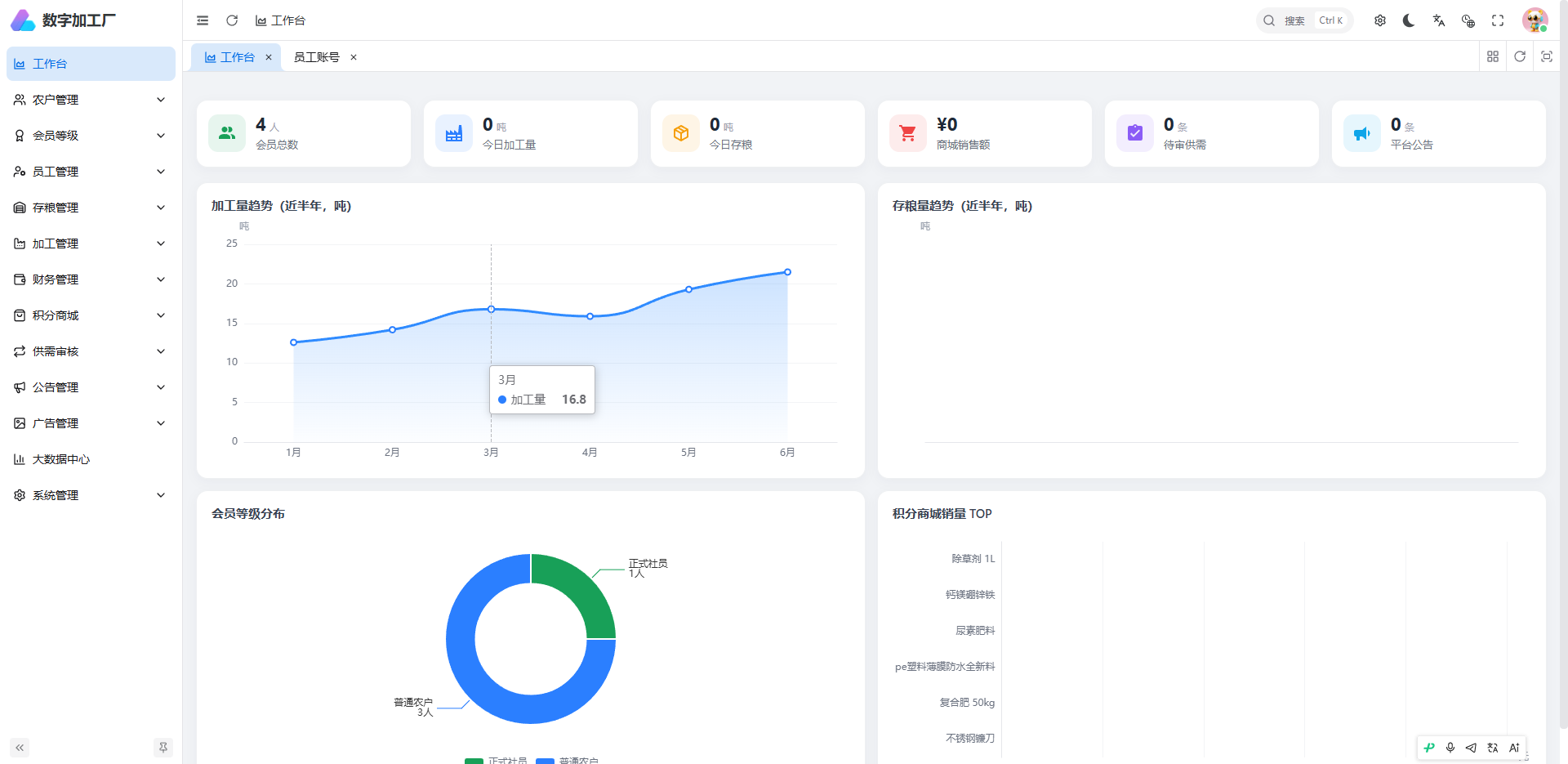Image resolution: width=1568 pixels, height=764 pixels.
Task: Click the paper plane send icon
Action: 1471,748
